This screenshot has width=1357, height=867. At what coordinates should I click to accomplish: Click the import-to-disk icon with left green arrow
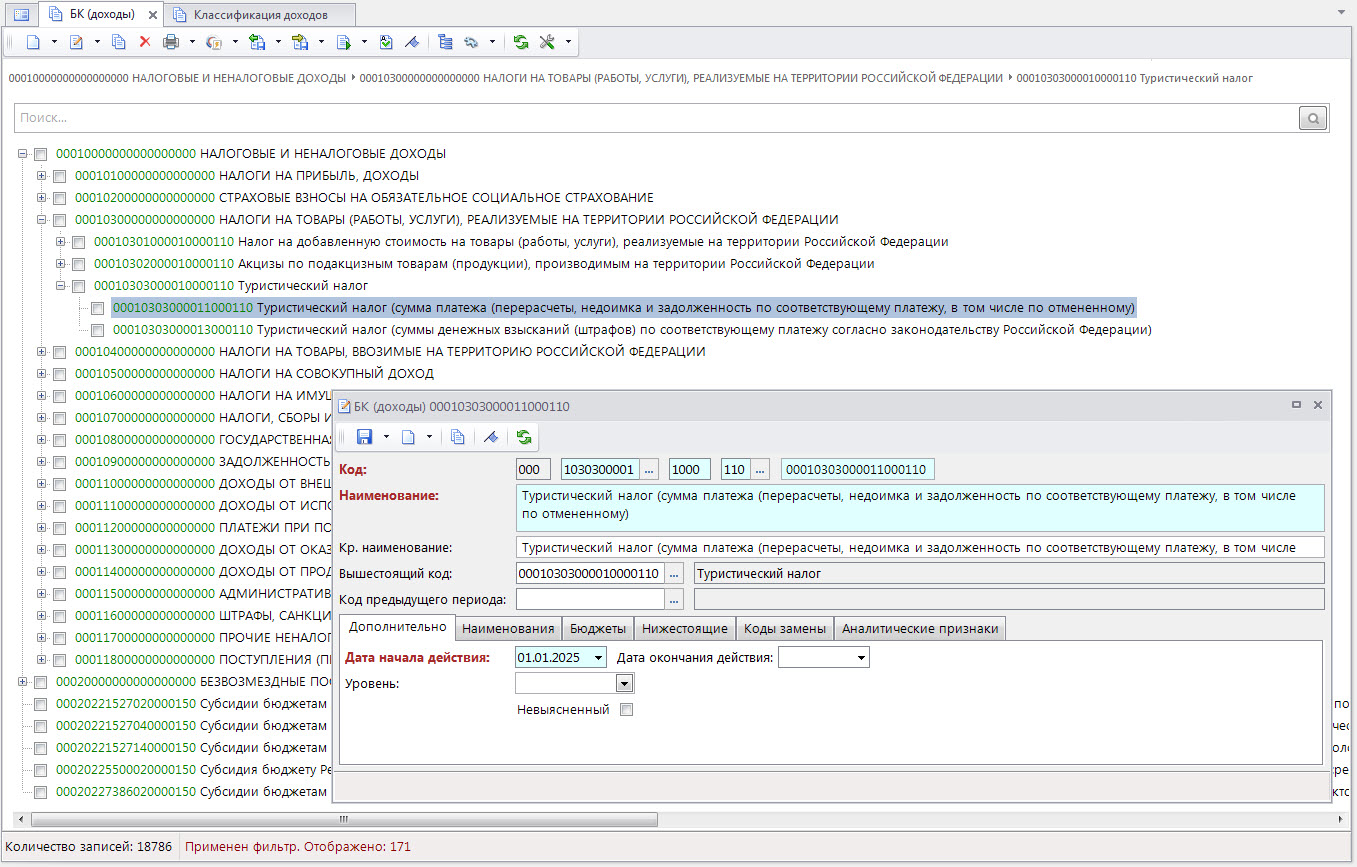(x=257, y=42)
